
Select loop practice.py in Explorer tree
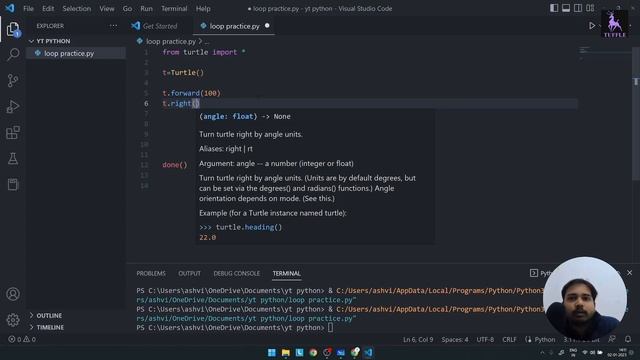(76, 53)
